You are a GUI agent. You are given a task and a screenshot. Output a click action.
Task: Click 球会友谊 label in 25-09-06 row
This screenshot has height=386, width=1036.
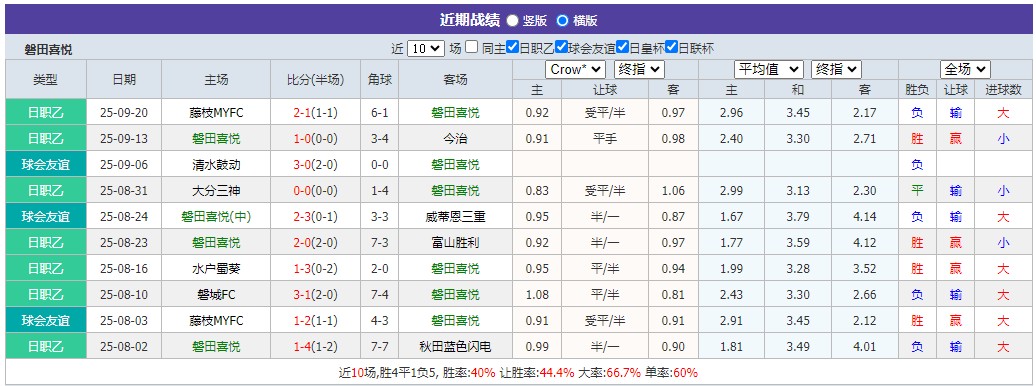[x=46, y=165]
